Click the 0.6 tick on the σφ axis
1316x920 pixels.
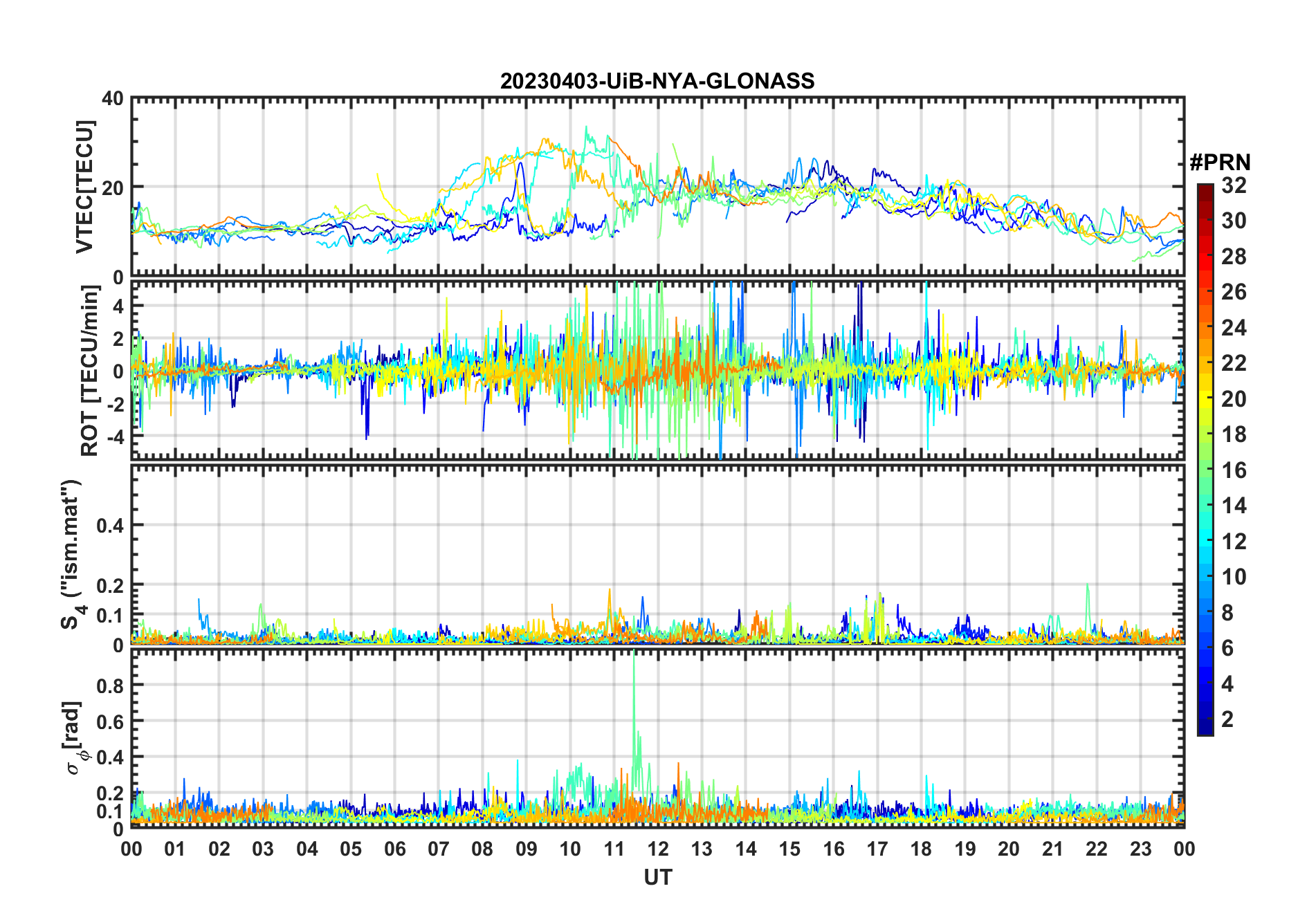[x=110, y=721]
